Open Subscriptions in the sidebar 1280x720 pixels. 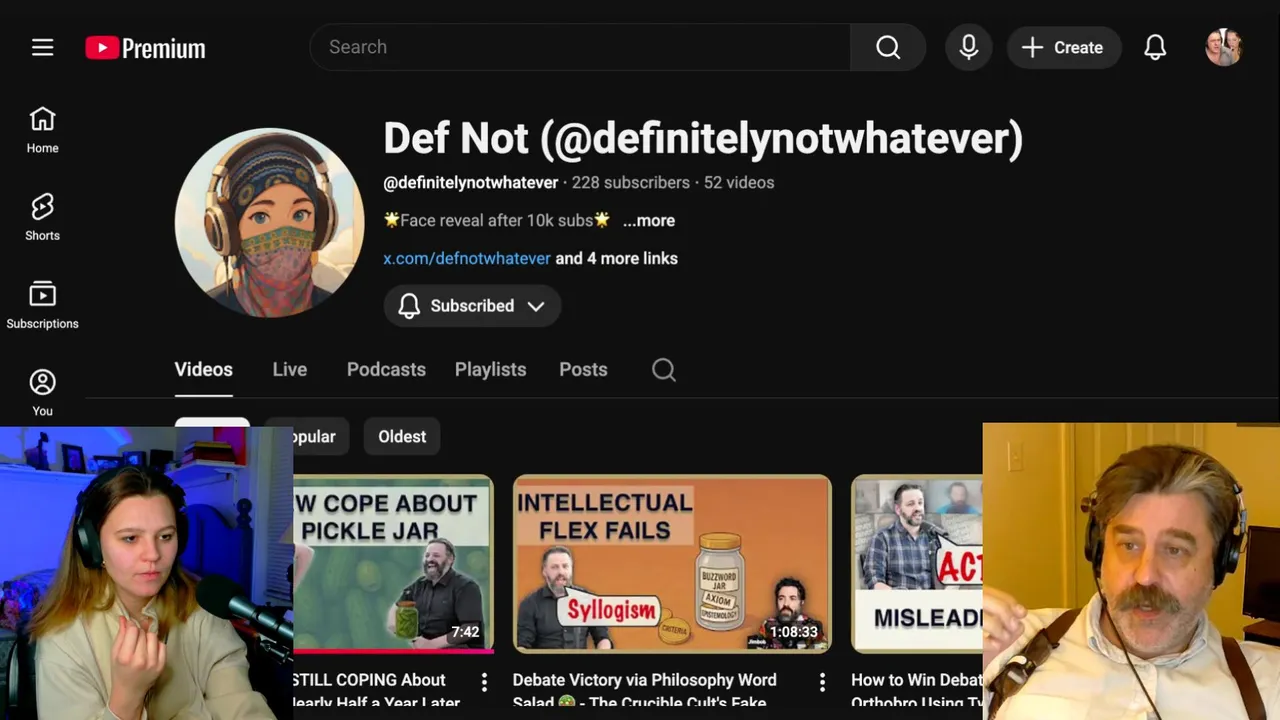[x=42, y=305]
